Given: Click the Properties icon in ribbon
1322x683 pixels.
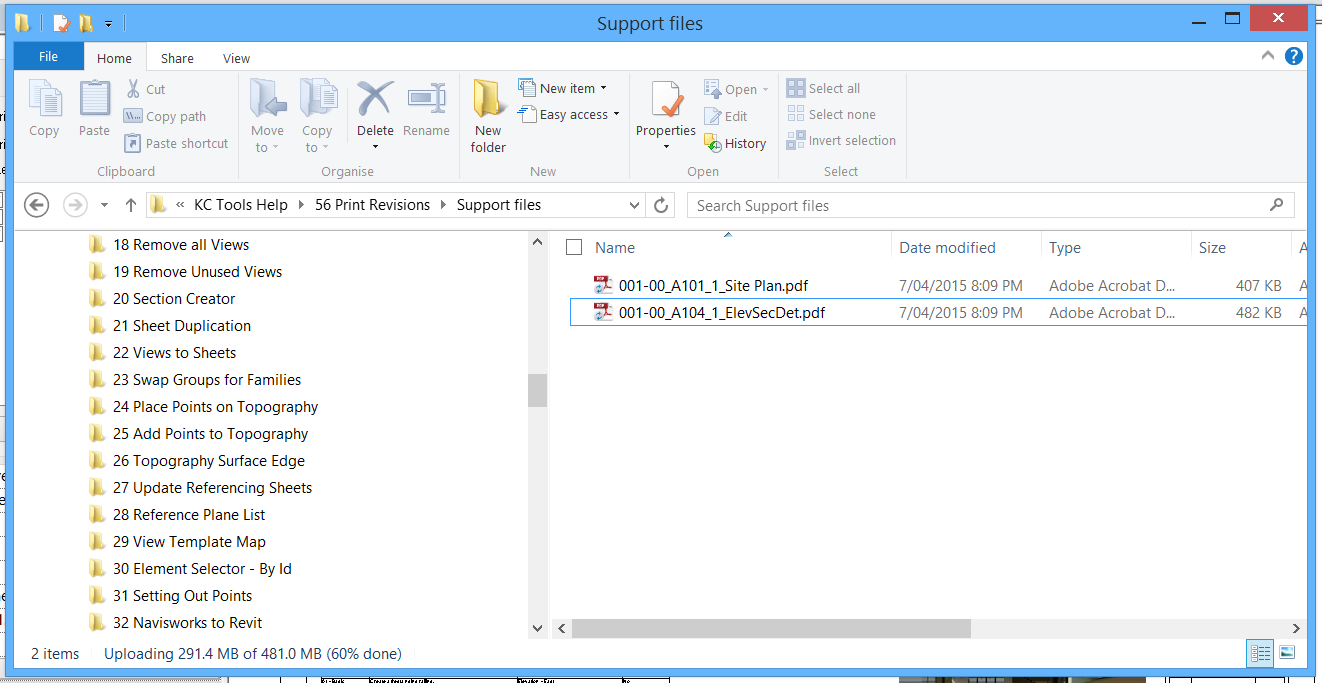Looking at the screenshot, I should click(666, 102).
